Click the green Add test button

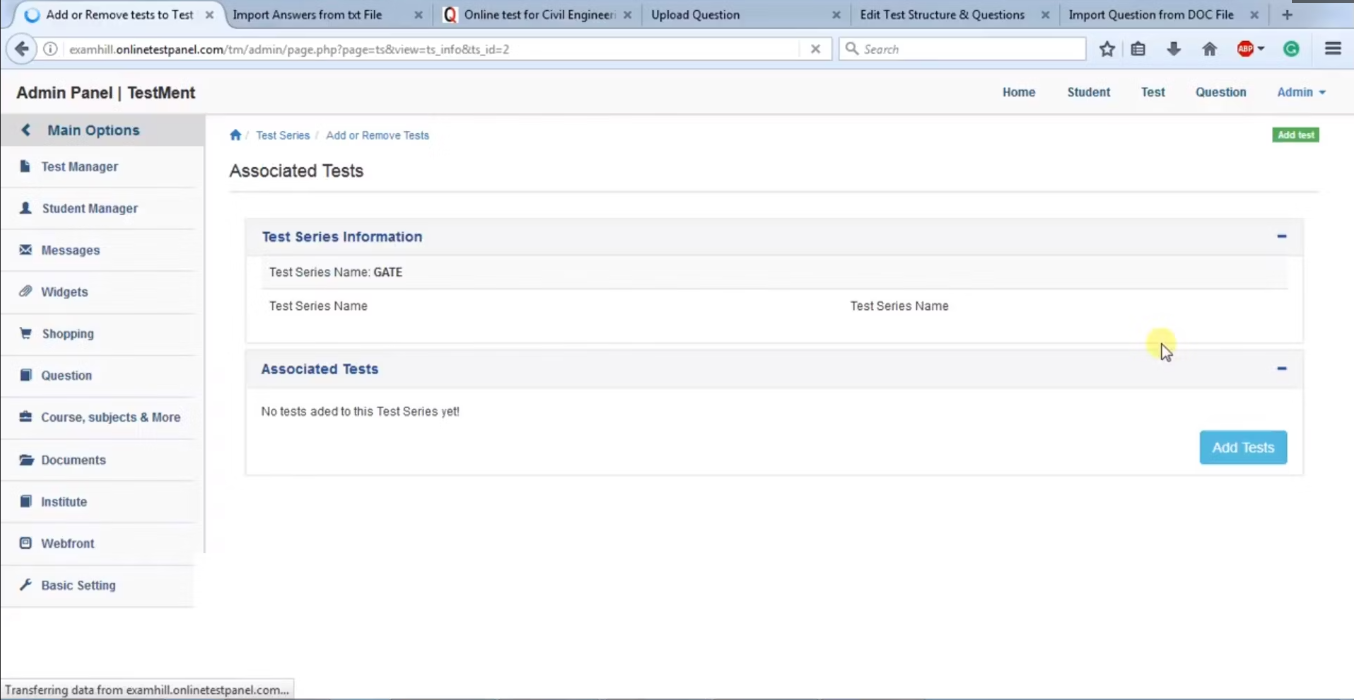coord(1295,135)
